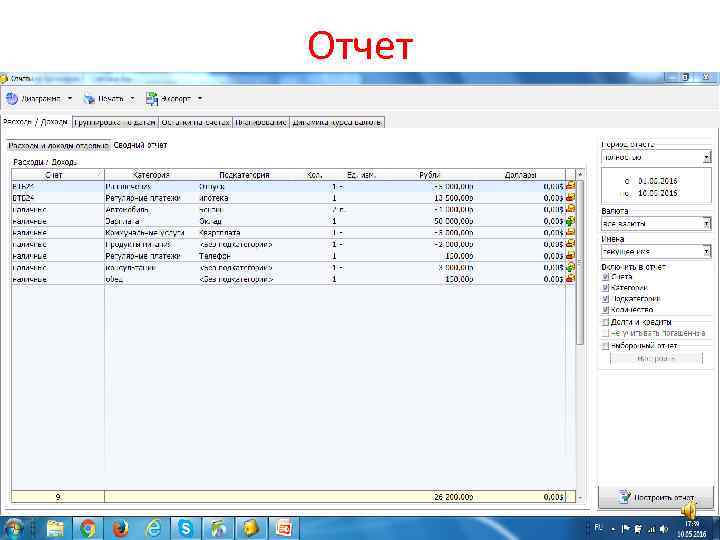Switch to PowerPoint in the taskbar
Viewport: 720px width, 540px height.
284,529
